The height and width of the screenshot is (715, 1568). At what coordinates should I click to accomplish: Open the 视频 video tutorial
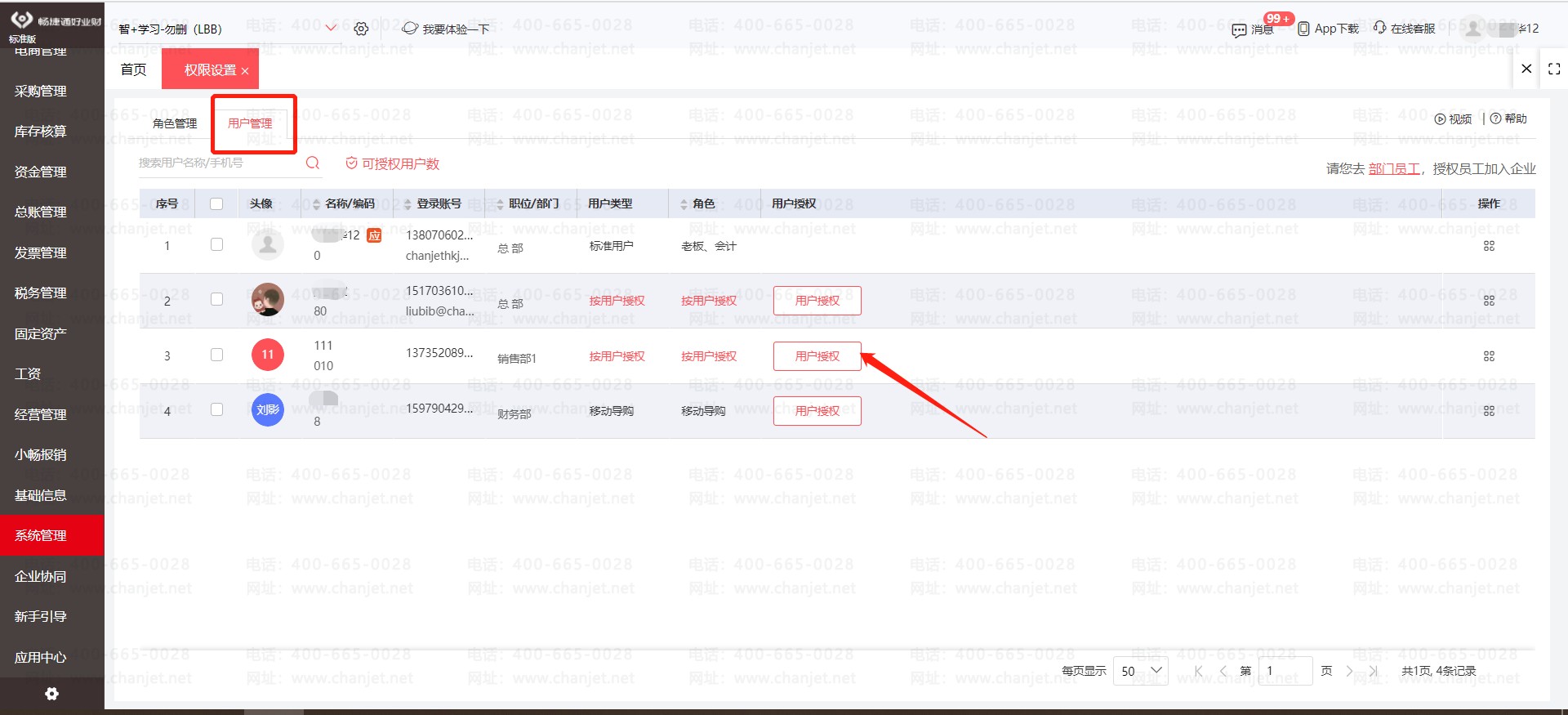(1454, 118)
